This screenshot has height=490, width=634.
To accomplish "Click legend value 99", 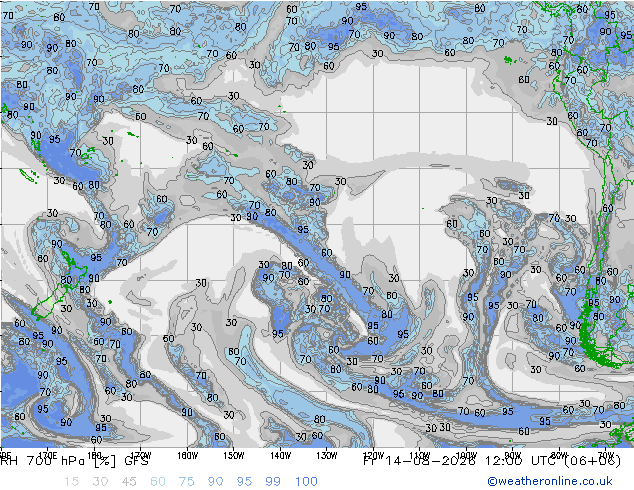I will tap(273, 482).
